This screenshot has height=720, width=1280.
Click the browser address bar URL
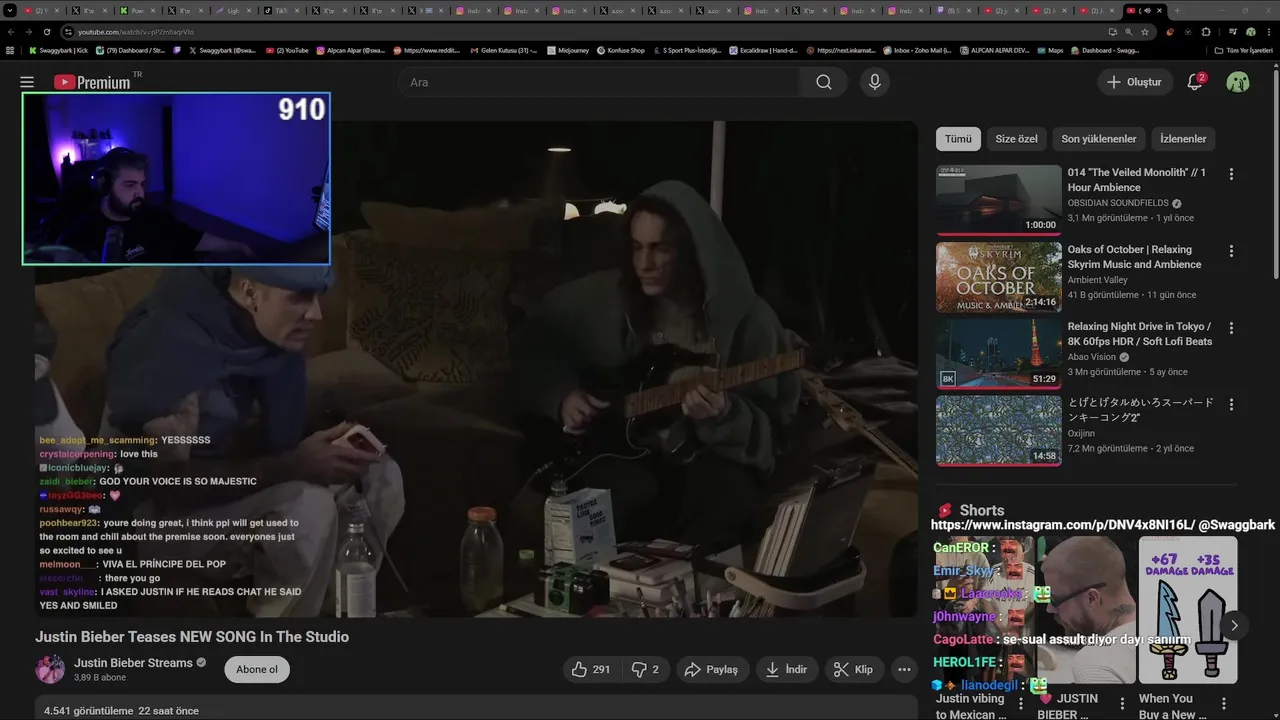(x=135, y=32)
